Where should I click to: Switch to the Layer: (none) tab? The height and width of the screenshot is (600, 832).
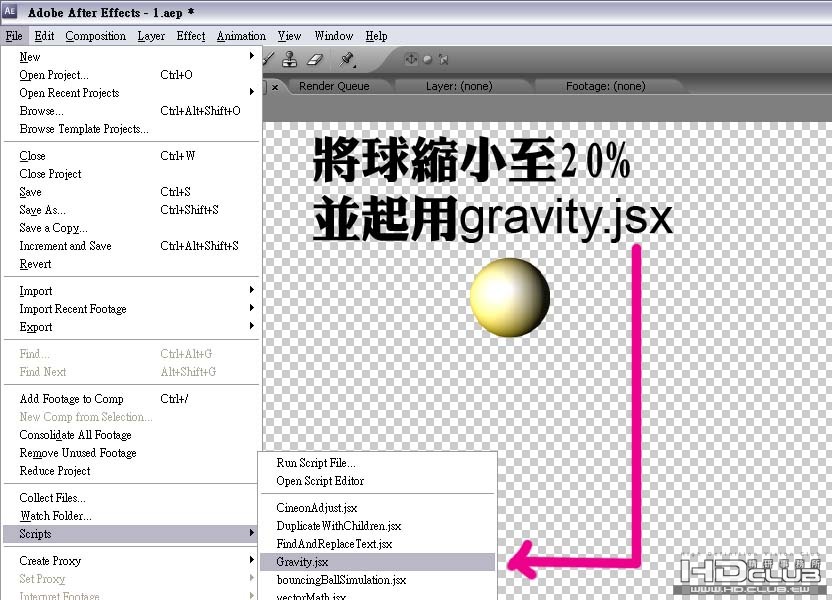(x=460, y=86)
